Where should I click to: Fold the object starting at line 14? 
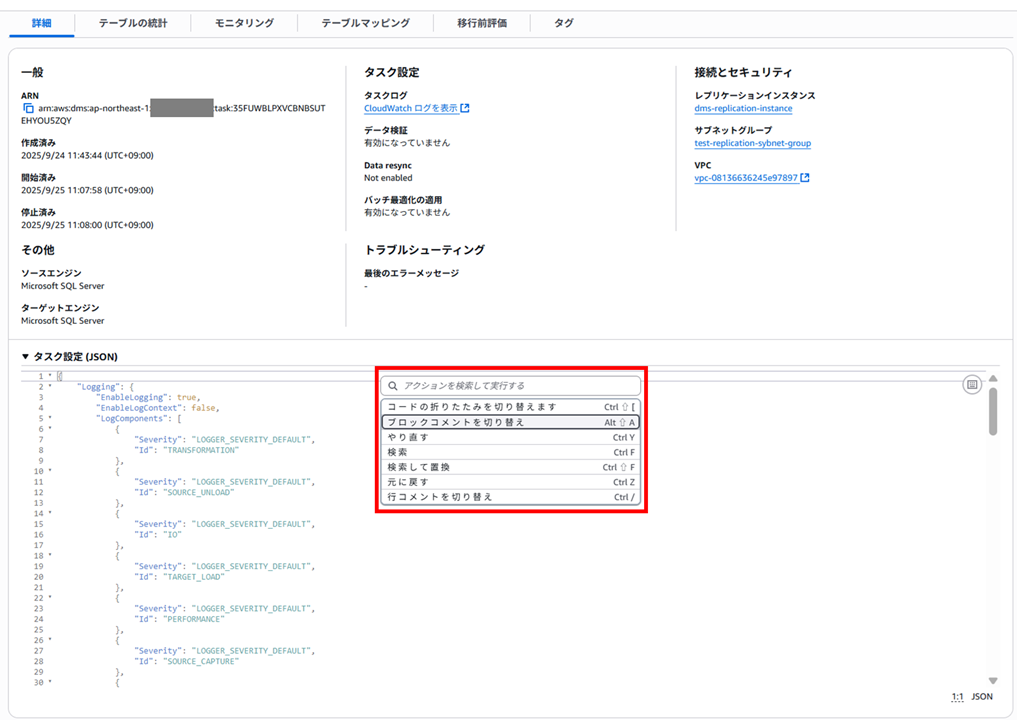point(50,514)
